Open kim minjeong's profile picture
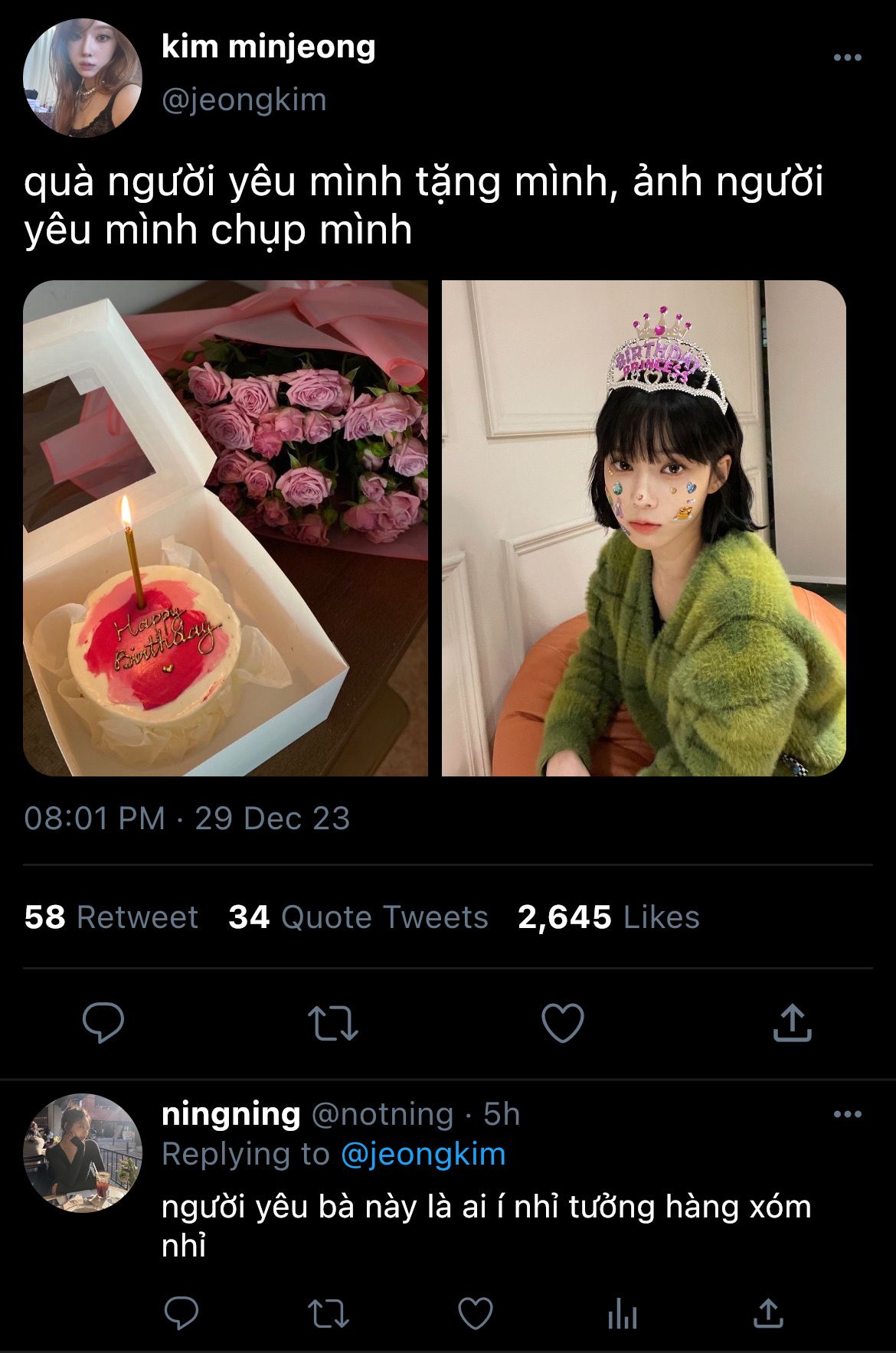896x1353 pixels. [x=83, y=78]
